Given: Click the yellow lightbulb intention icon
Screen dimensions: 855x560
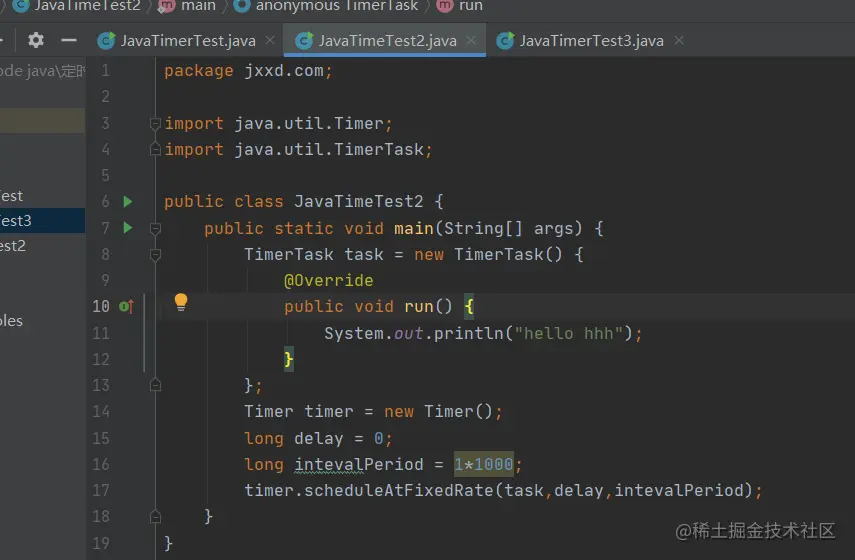Looking at the screenshot, I should coord(180,302).
